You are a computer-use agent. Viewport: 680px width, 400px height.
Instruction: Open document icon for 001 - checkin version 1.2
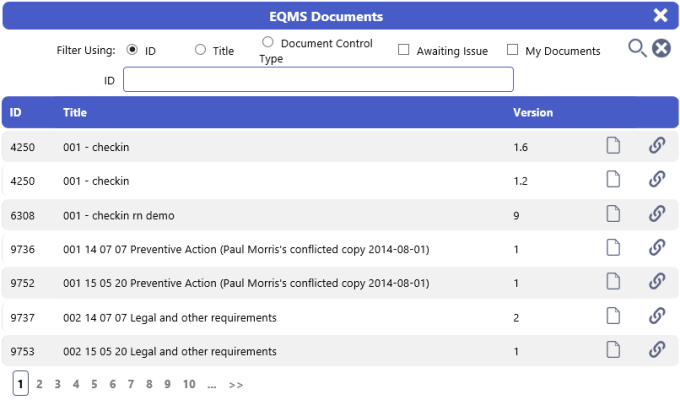(x=613, y=179)
